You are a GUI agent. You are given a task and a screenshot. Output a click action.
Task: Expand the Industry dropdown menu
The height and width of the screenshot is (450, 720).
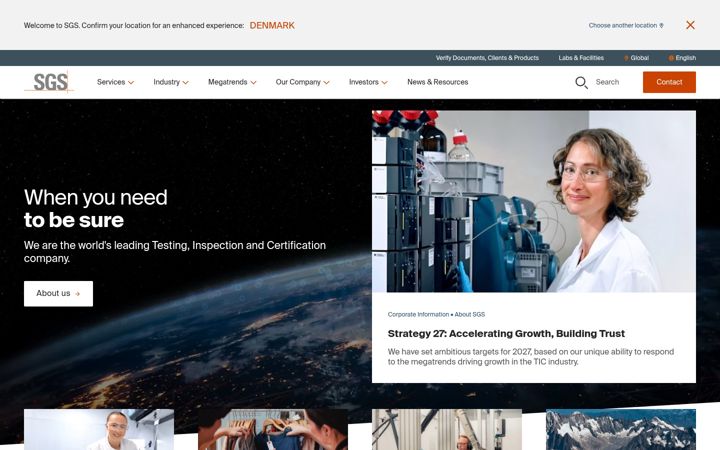click(x=171, y=82)
